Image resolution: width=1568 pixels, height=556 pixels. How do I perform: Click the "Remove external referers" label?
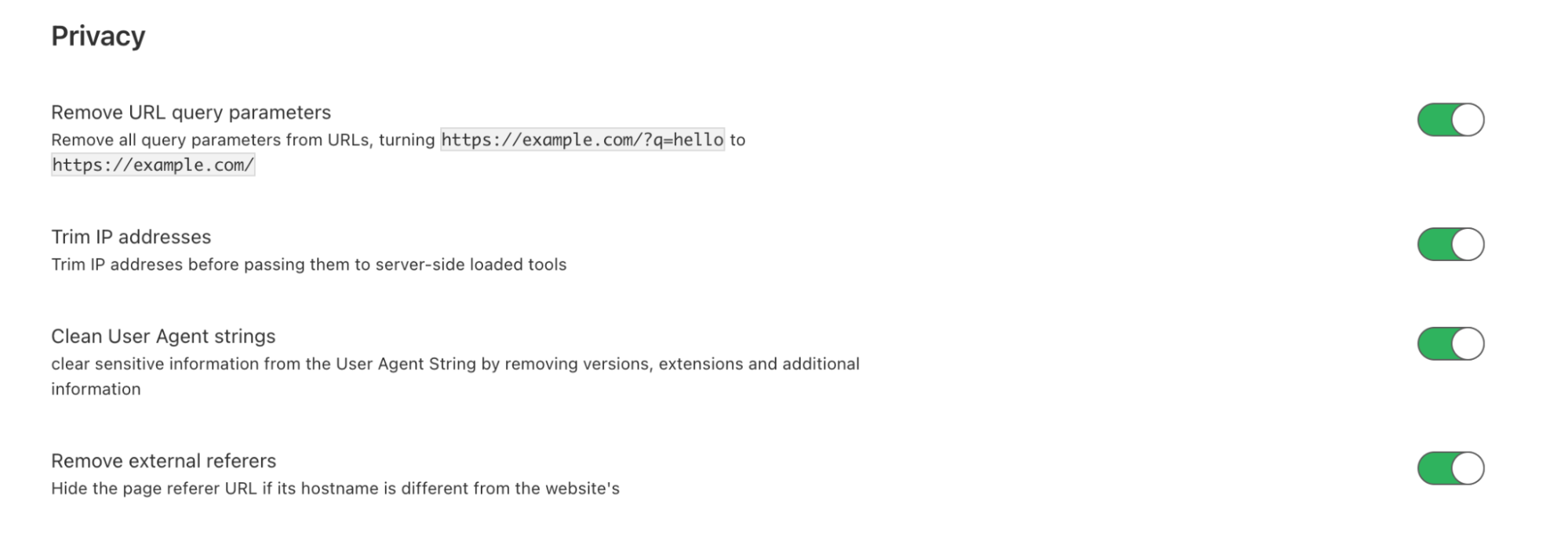tap(163, 461)
